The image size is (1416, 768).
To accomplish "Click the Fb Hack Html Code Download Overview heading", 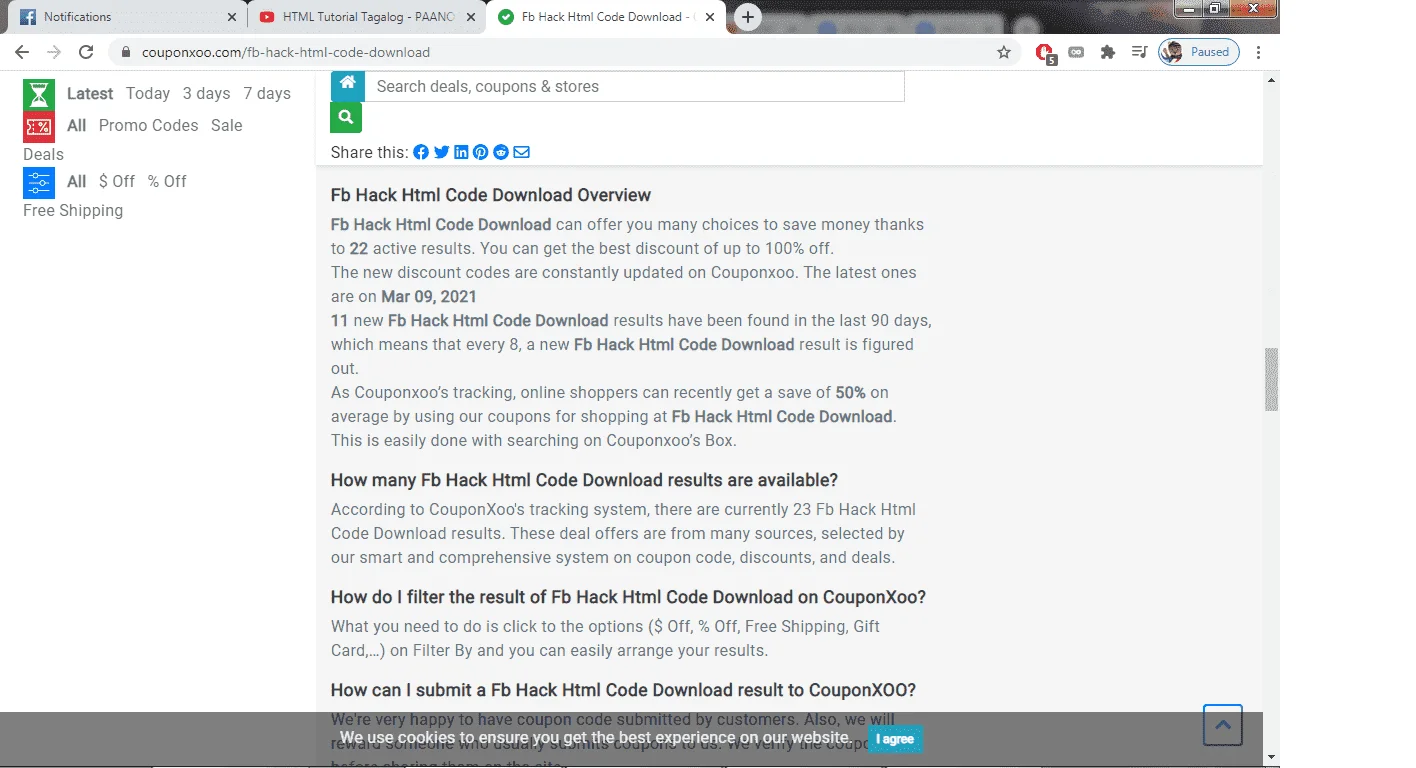I will [491, 195].
